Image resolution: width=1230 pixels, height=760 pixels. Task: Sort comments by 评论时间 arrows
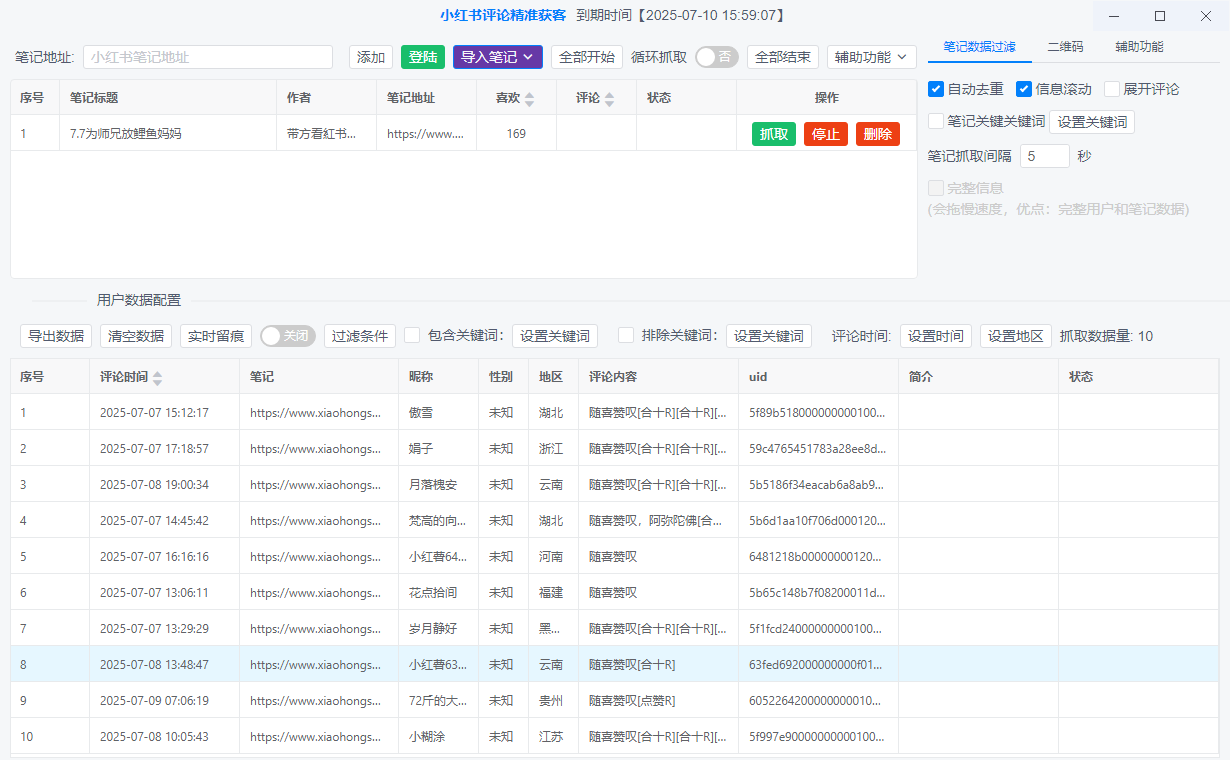[158, 377]
